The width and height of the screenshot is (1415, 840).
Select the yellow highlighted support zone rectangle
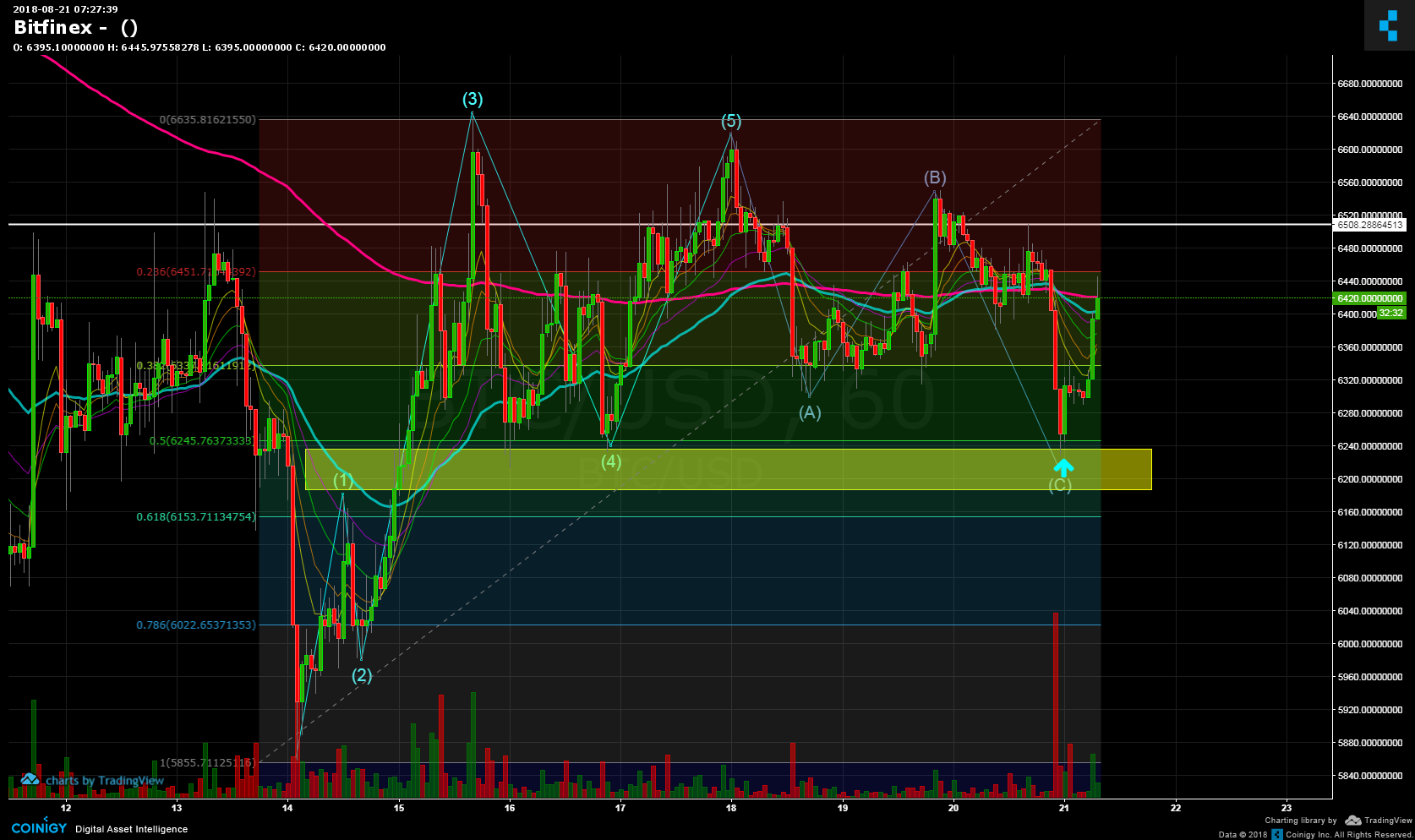click(x=728, y=469)
